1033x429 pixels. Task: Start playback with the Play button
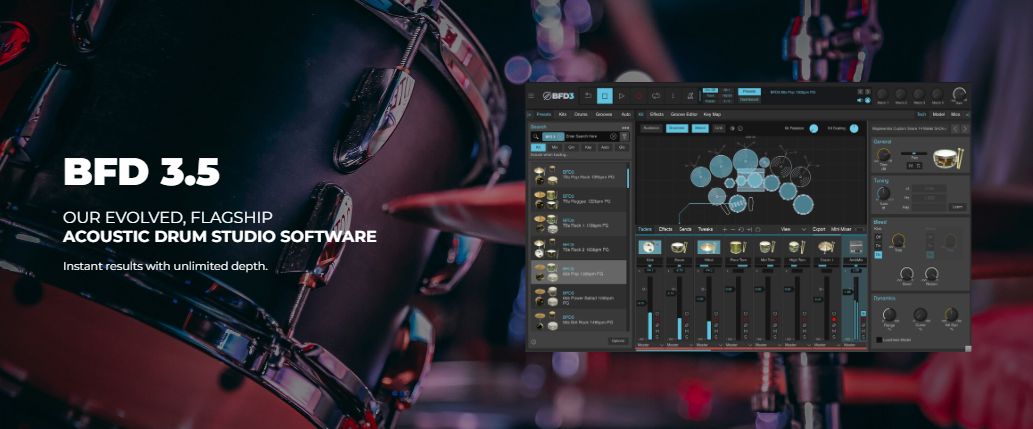[621, 96]
